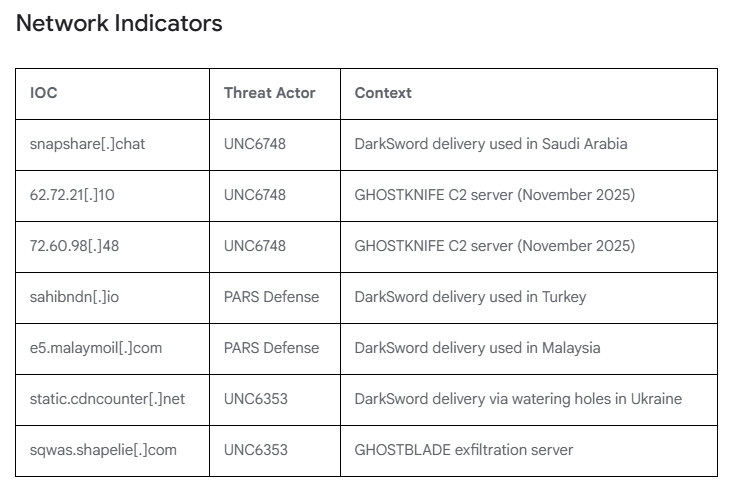
Task: Click PARS Defense in the sahibndn row
Action: [271, 297]
